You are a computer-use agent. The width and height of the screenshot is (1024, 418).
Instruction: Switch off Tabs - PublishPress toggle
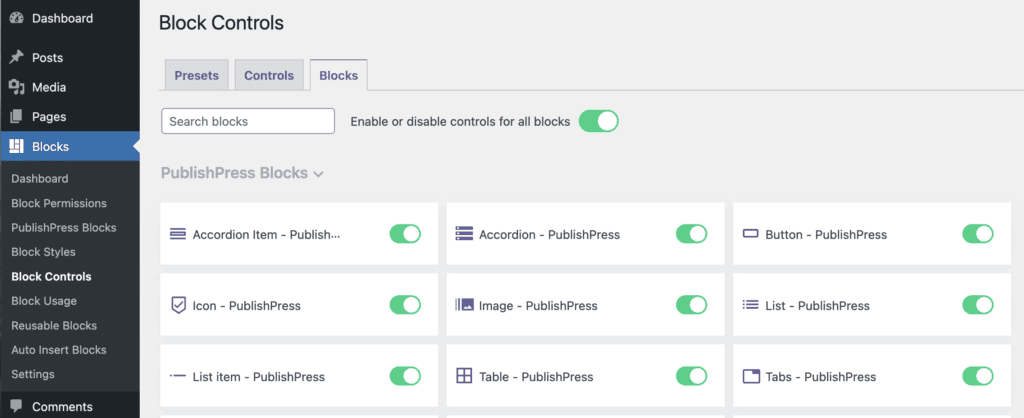pos(978,376)
